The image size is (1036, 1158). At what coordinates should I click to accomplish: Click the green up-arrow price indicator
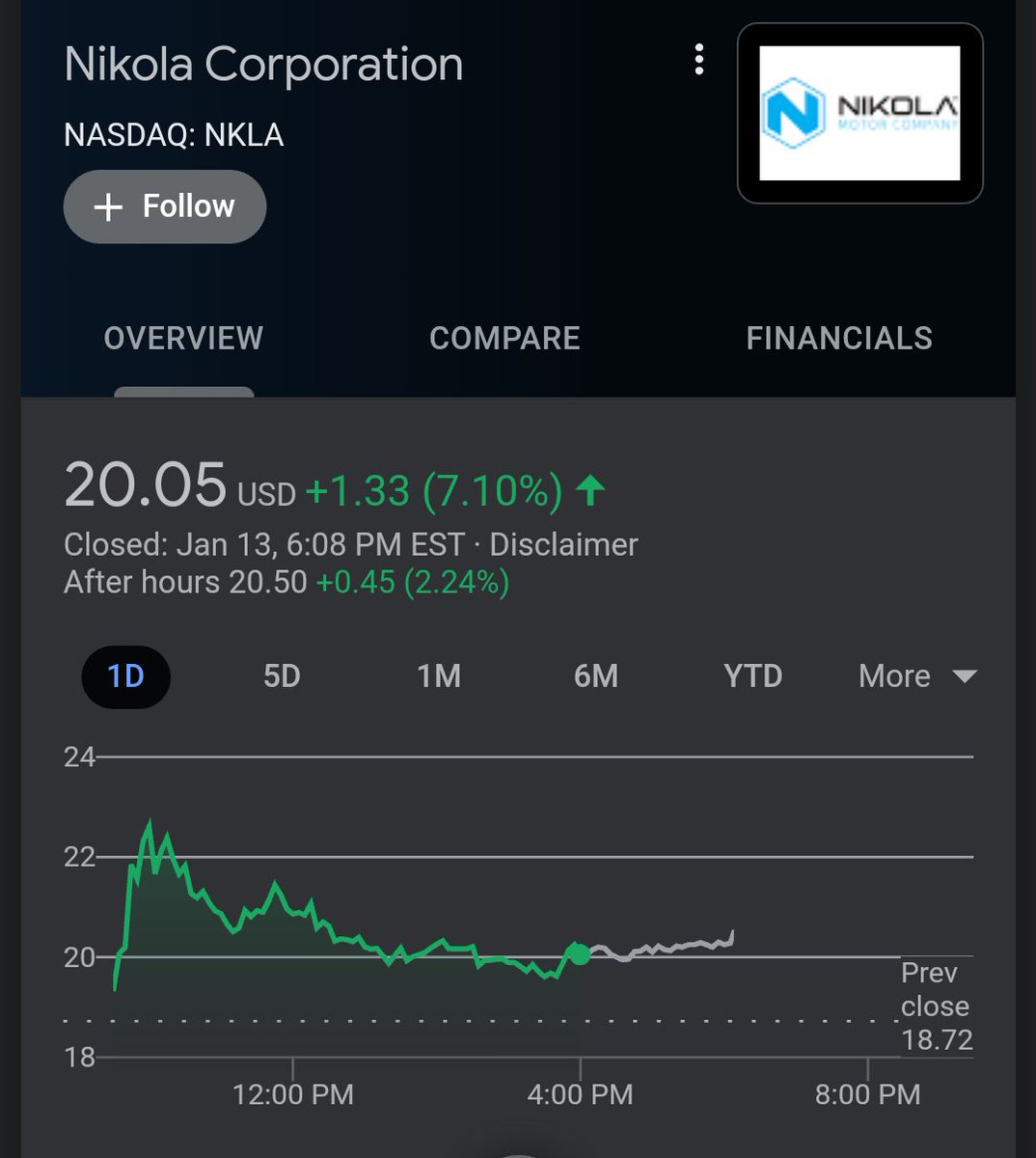[590, 490]
